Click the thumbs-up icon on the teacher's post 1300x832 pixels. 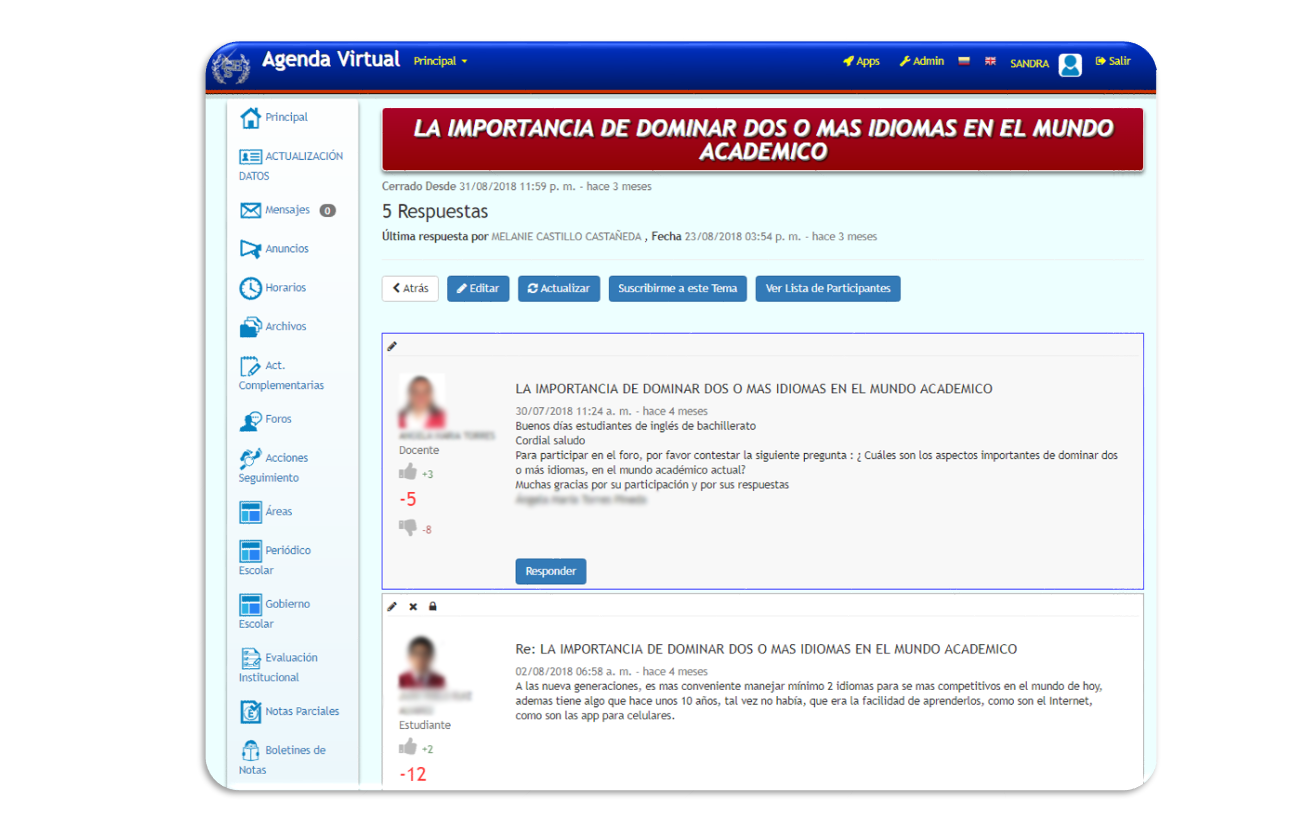[408, 472]
